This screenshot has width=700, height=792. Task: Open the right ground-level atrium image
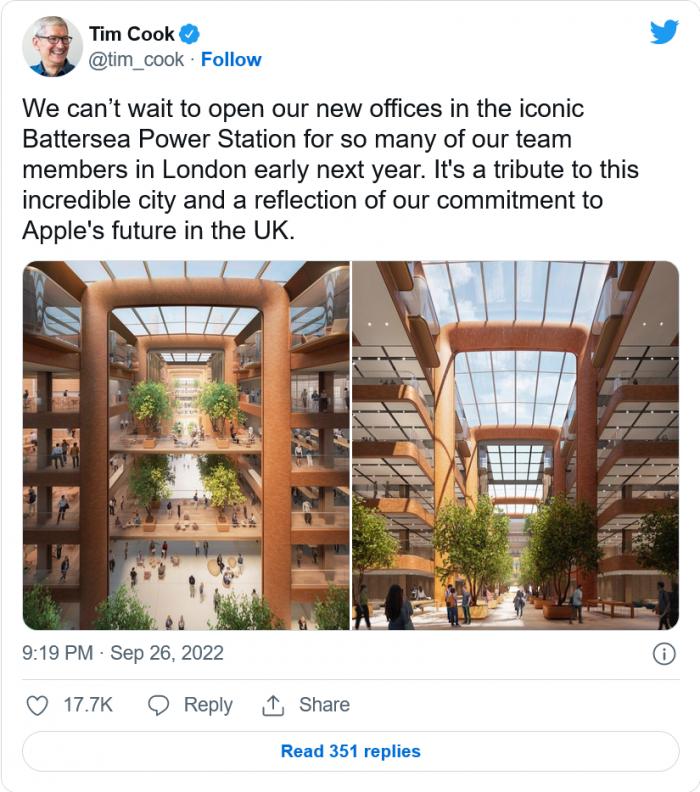tap(515, 445)
